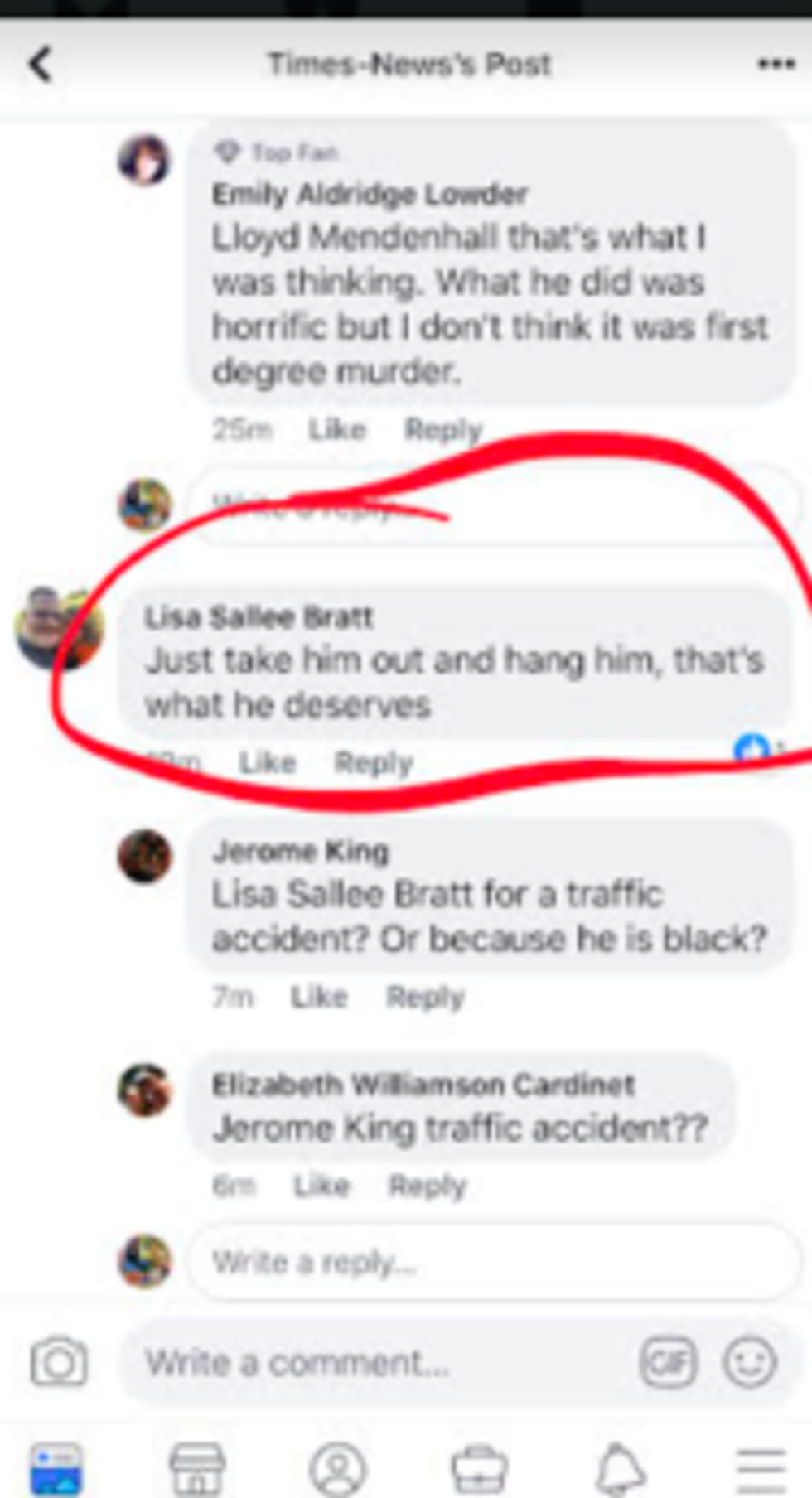
Task: Open Jerome King's profile picture
Action: tap(145, 856)
